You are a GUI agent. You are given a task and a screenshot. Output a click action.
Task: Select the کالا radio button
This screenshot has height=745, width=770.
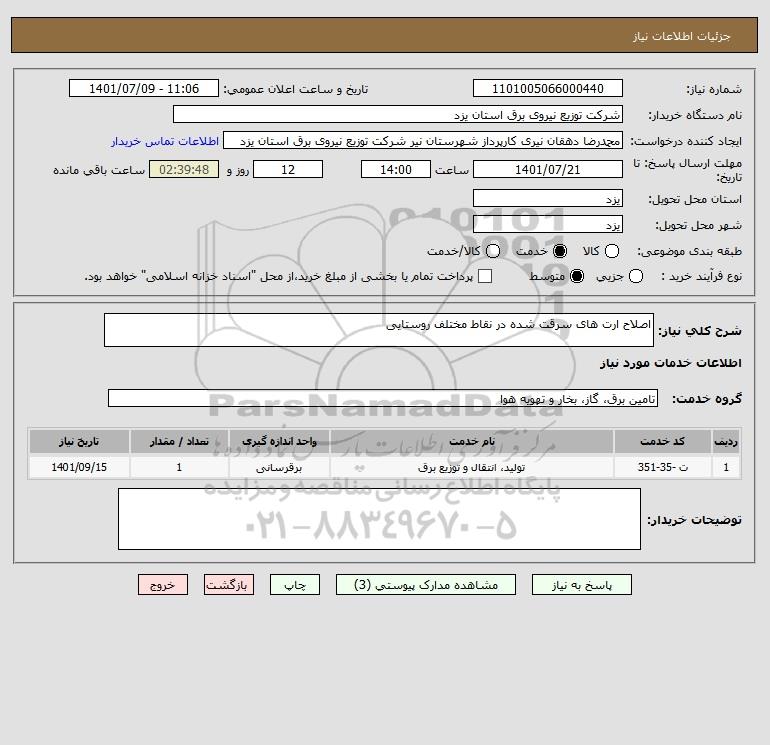click(x=611, y=251)
